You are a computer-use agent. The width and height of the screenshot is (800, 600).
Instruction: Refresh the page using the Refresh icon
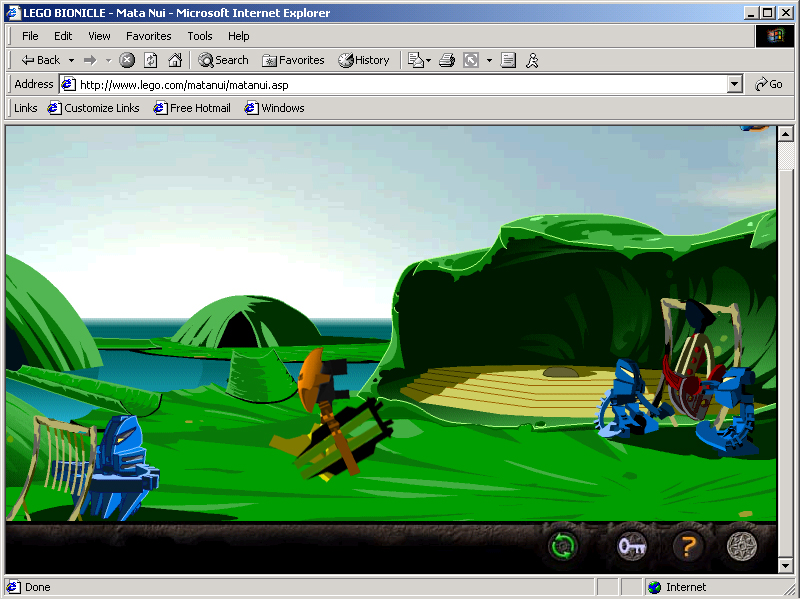tap(151, 60)
